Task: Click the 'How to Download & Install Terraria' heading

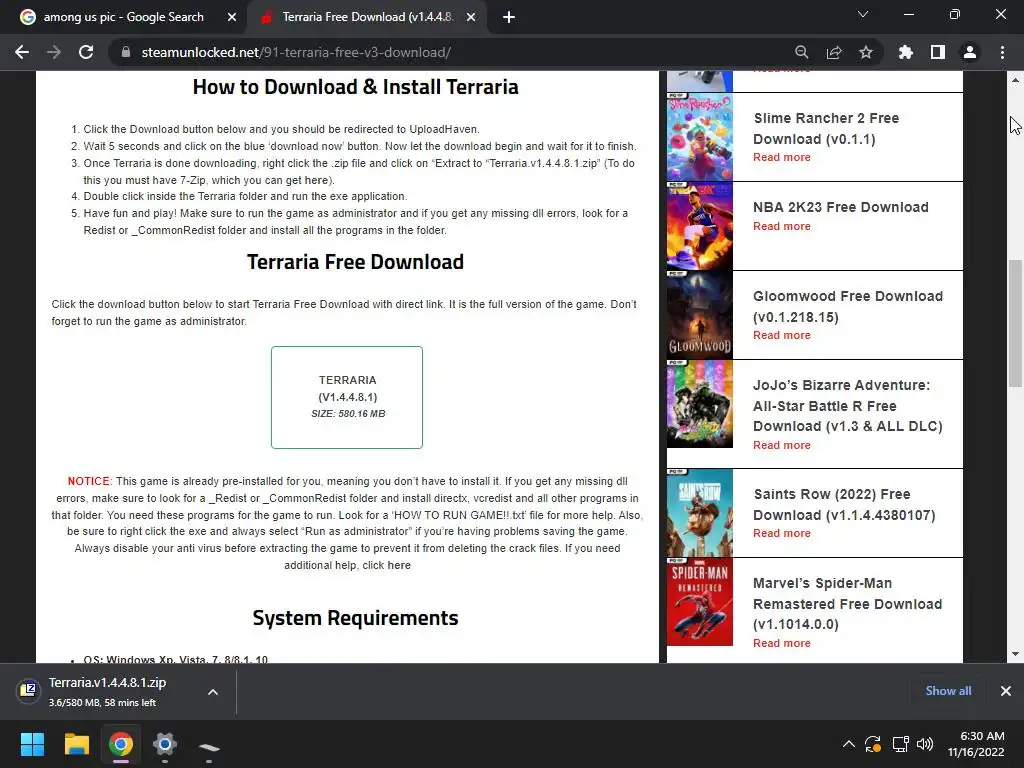Action: pyautogui.click(x=355, y=87)
